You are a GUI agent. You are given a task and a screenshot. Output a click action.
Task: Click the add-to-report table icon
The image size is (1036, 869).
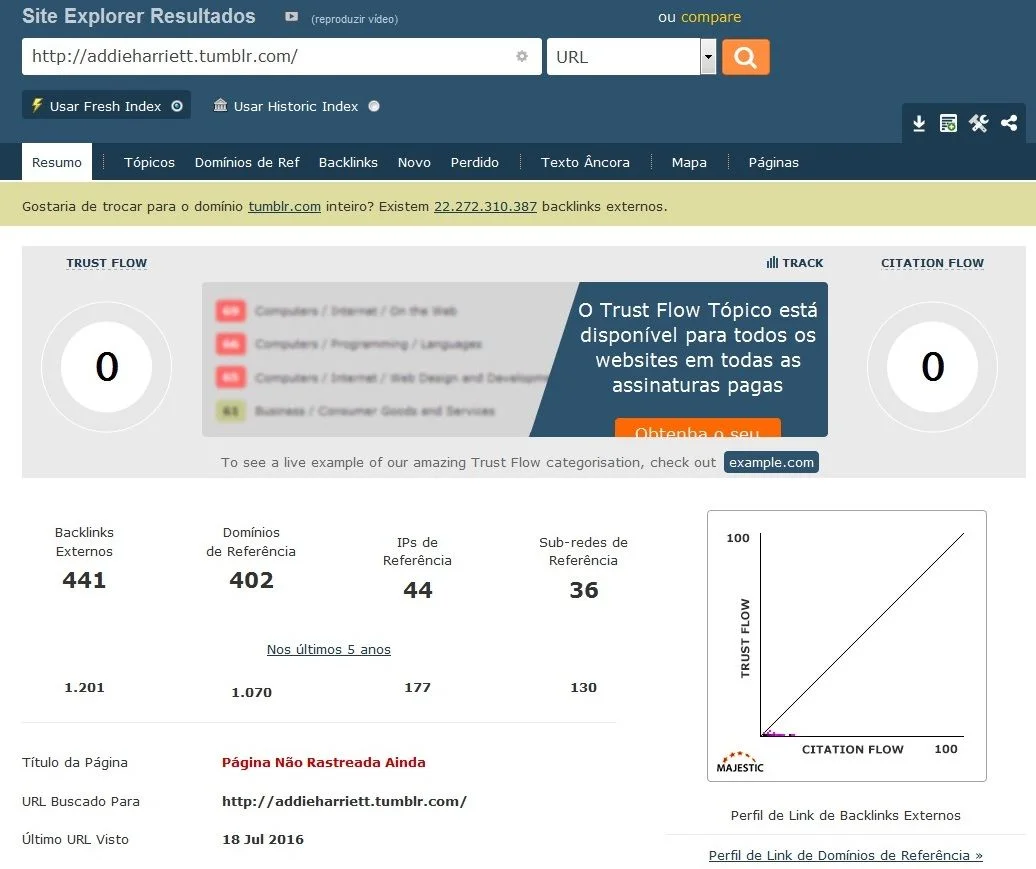tap(948, 124)
